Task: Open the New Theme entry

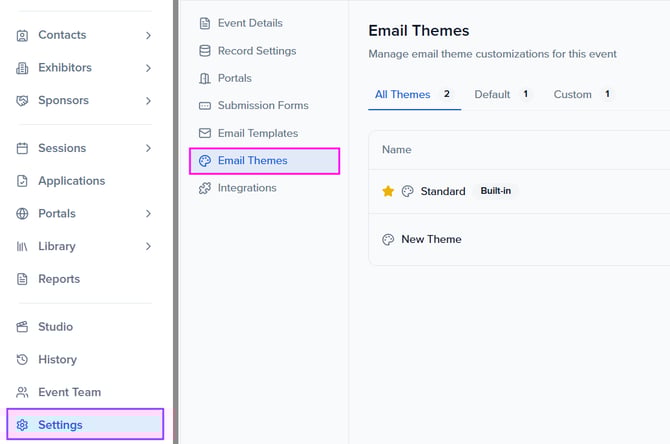Action: (x=431, y=240)
